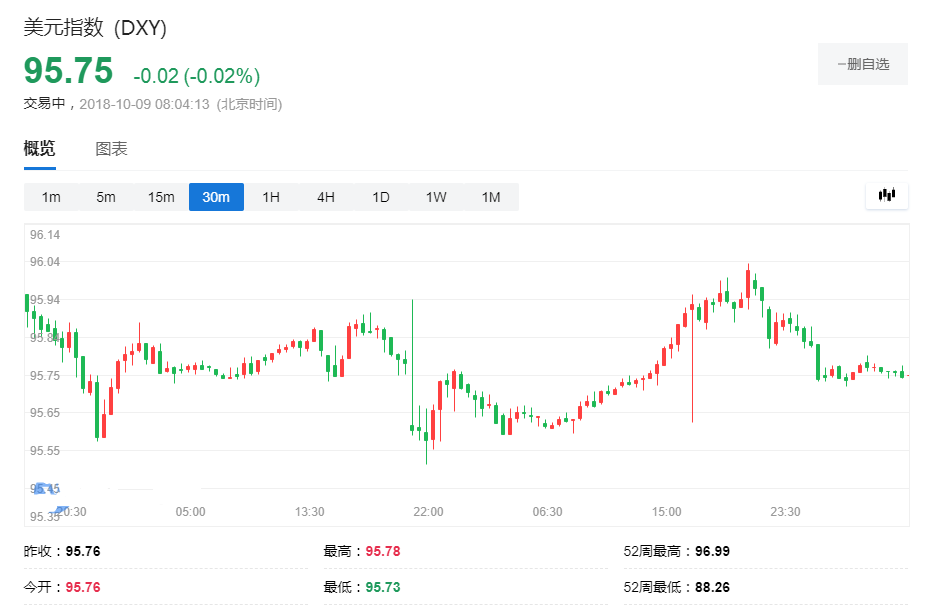Click the 最高 value 95.78
The height and width of the screenshot is (612, 928).
click(x=383, y=551)
